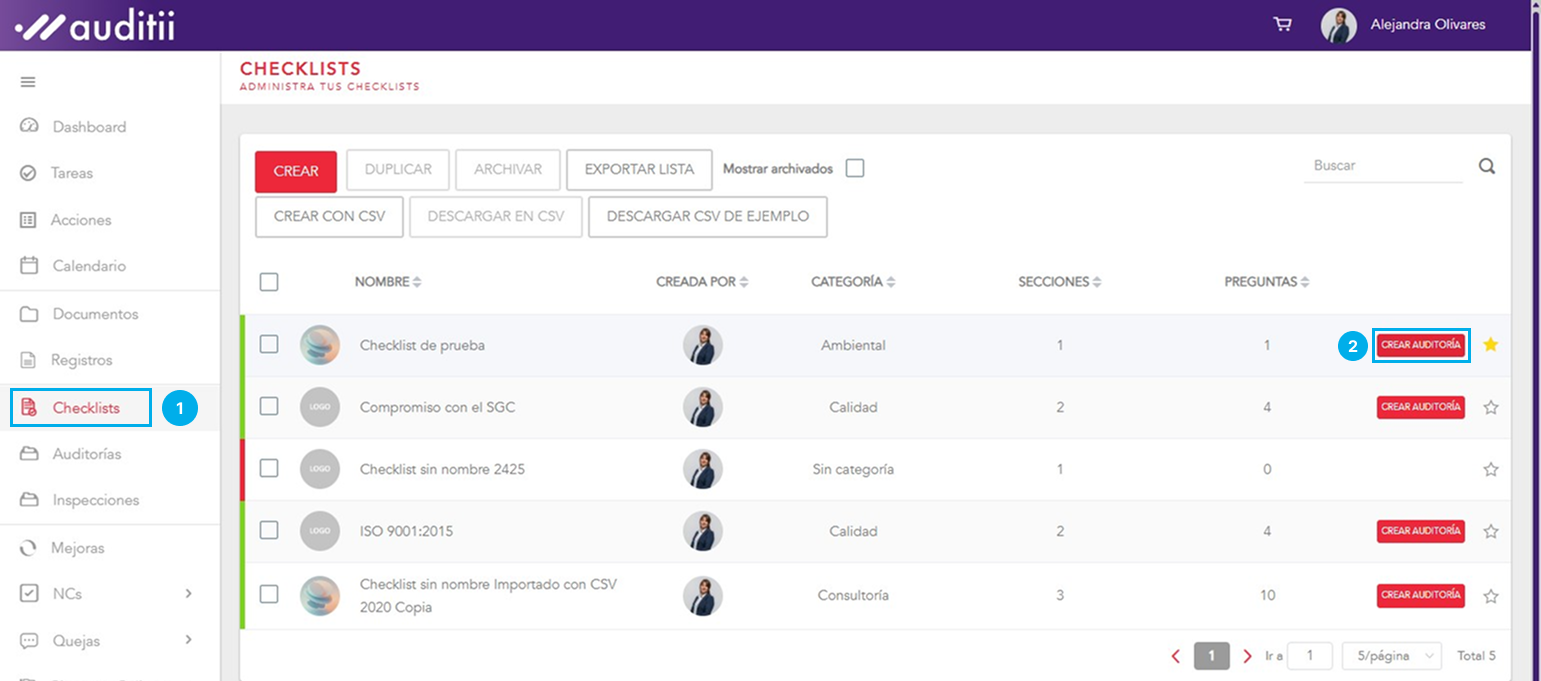Go to next page arrow
The height and width of the screenshot is (681, 1541).
pos(1246,656)
